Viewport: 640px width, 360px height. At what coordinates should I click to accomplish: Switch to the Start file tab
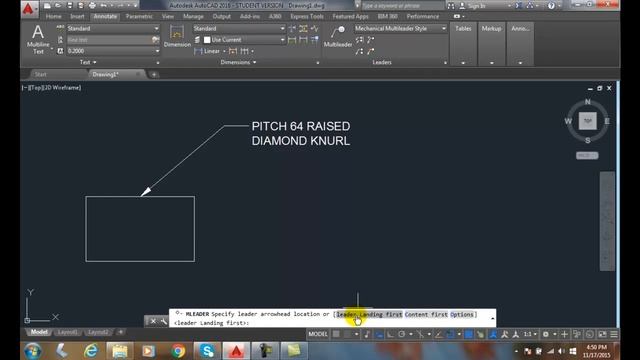[x=41, y=74]
